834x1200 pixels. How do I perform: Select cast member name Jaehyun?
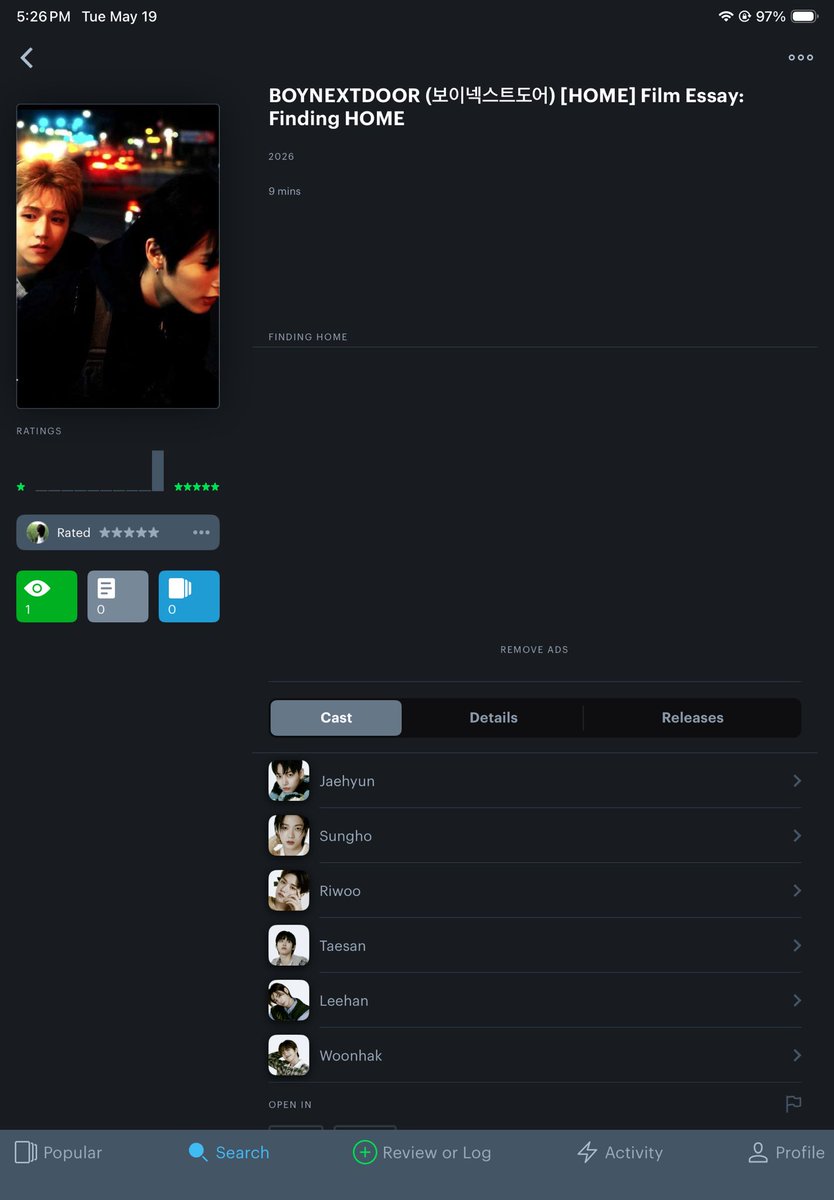(347, 782)
